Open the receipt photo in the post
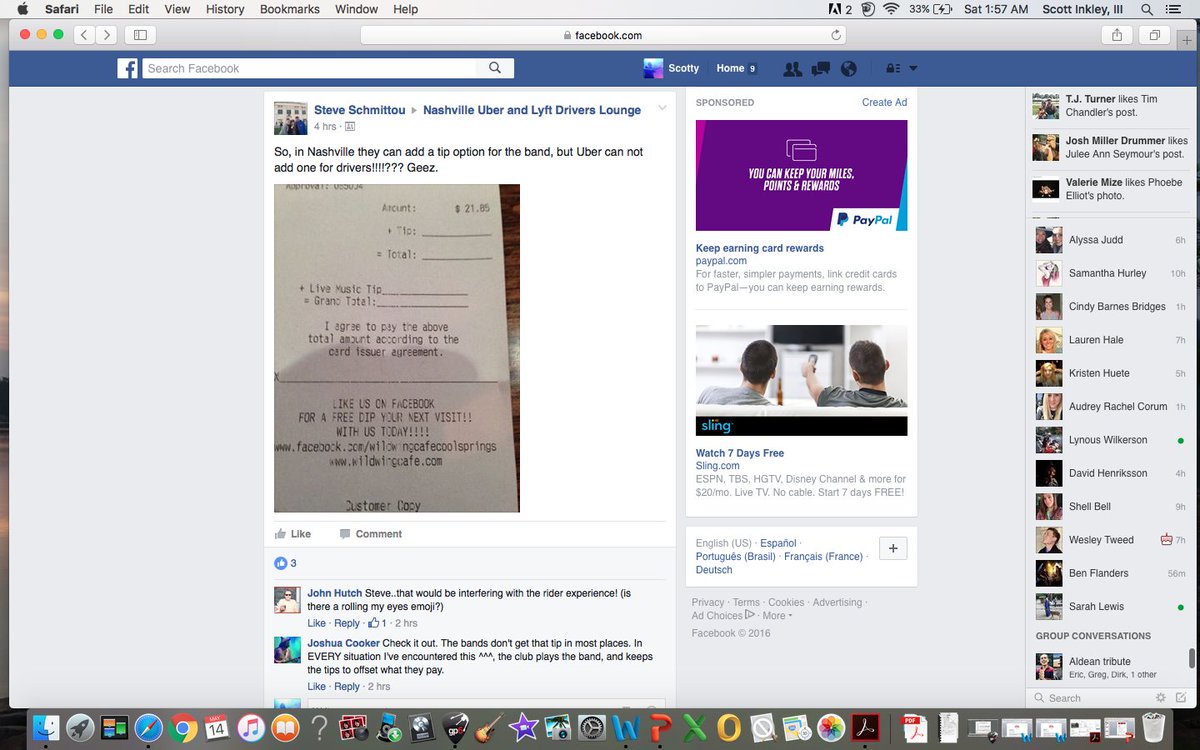1200x750 pixels. pos(397,348)
